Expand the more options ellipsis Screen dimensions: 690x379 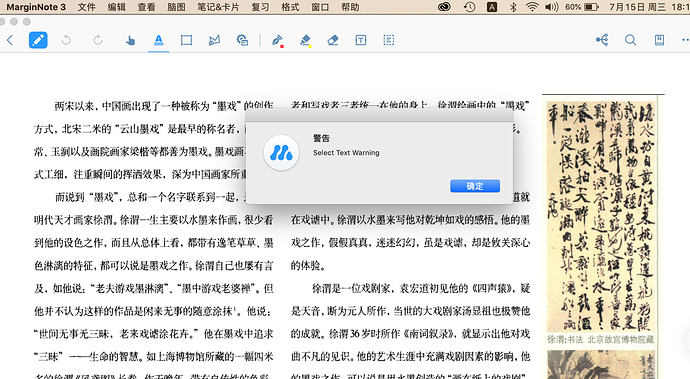[x=685, y=40]
